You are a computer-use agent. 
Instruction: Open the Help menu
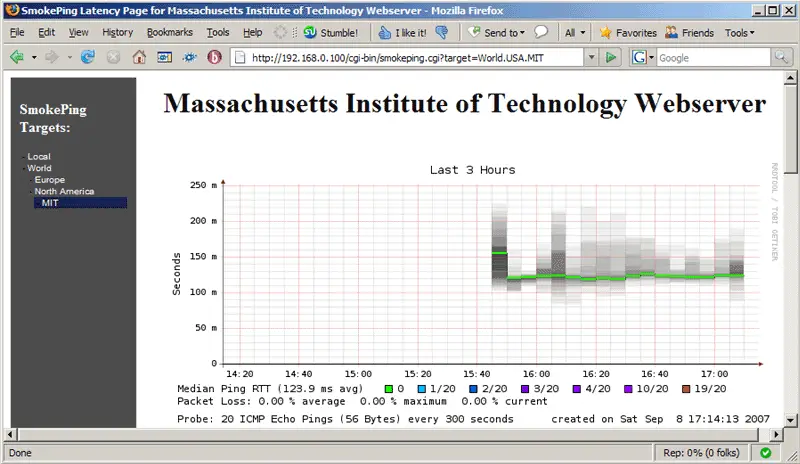pos(253,33)
